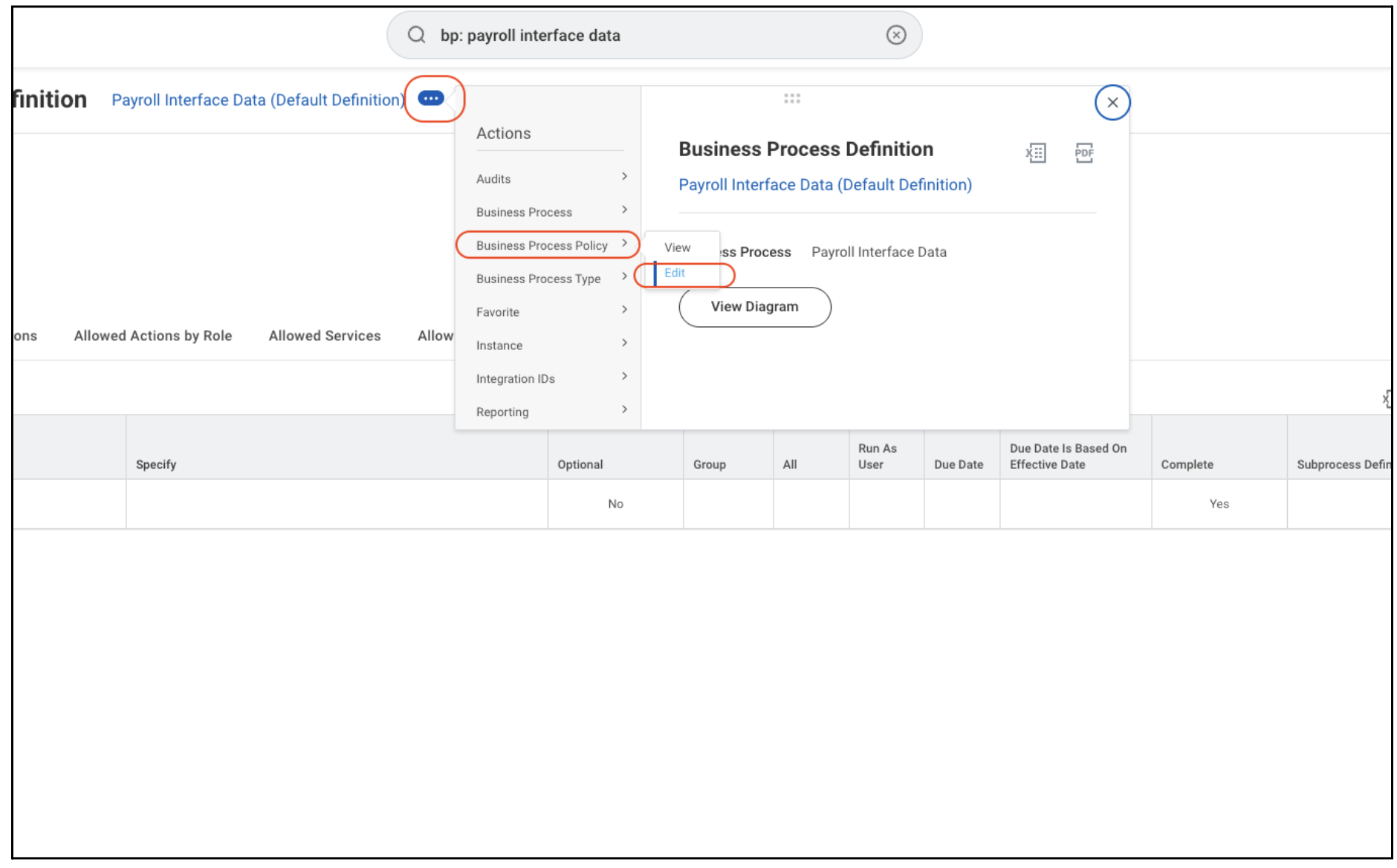Click the View Diagram button
The width and height of the screenshot is (1397, 868).
754,307
